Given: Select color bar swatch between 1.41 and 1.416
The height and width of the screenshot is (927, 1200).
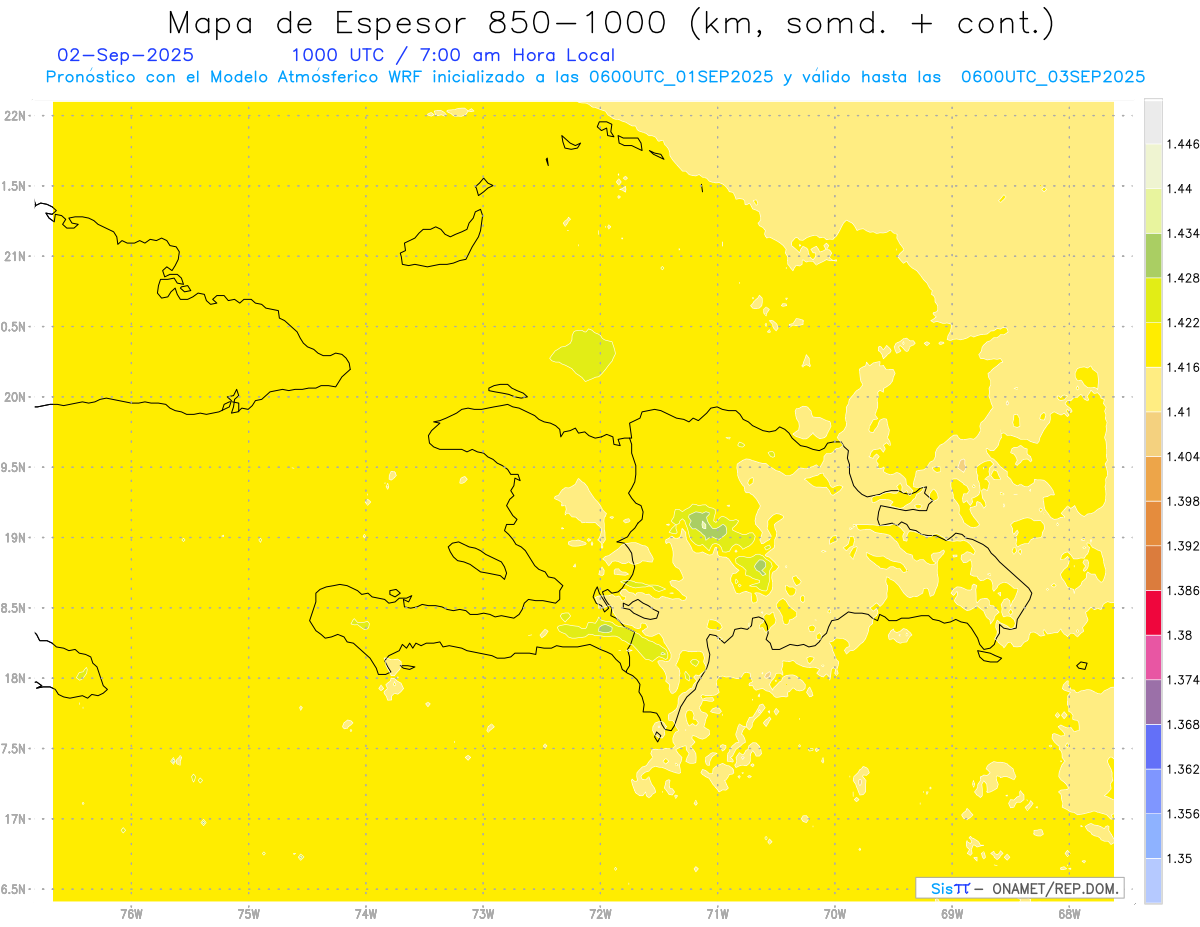Looking at the screenshot, I should click(x=1153, y=389).
